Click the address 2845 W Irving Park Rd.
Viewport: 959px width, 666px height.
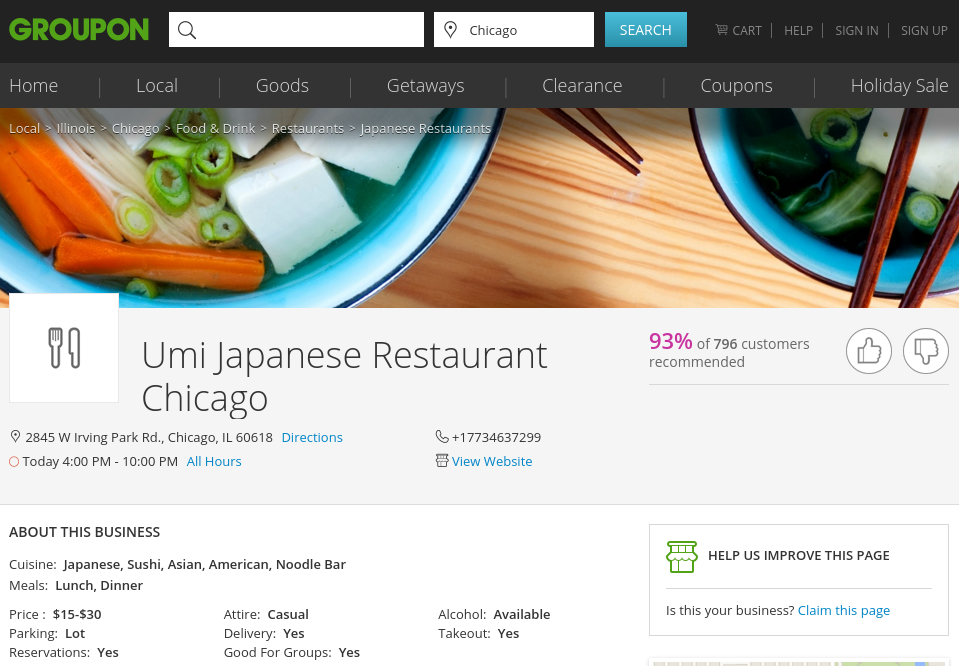click(x=149, y=437)
